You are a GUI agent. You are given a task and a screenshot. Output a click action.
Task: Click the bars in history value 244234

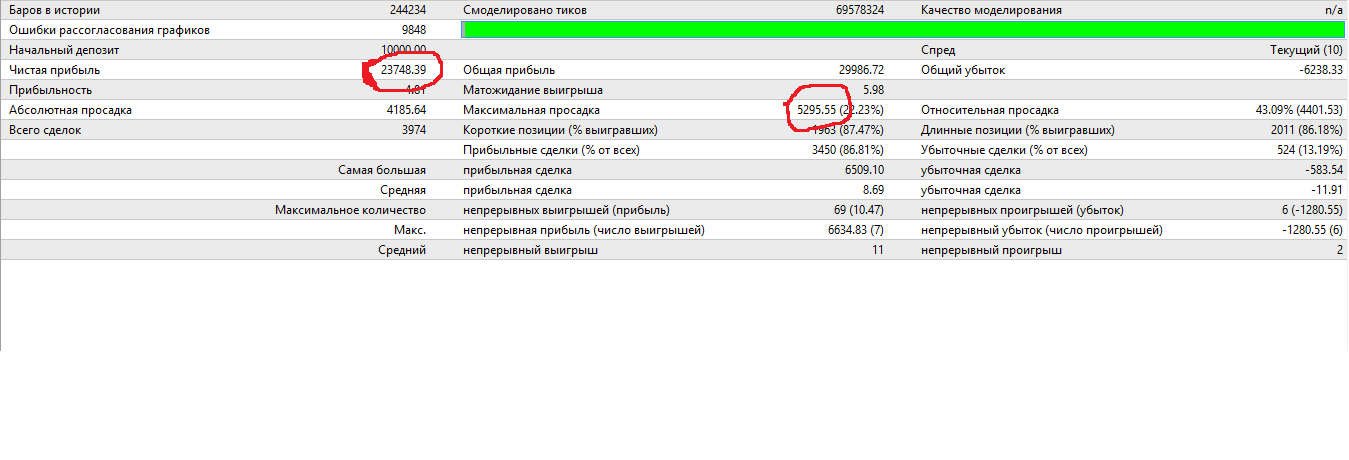(x=408, y=10)
